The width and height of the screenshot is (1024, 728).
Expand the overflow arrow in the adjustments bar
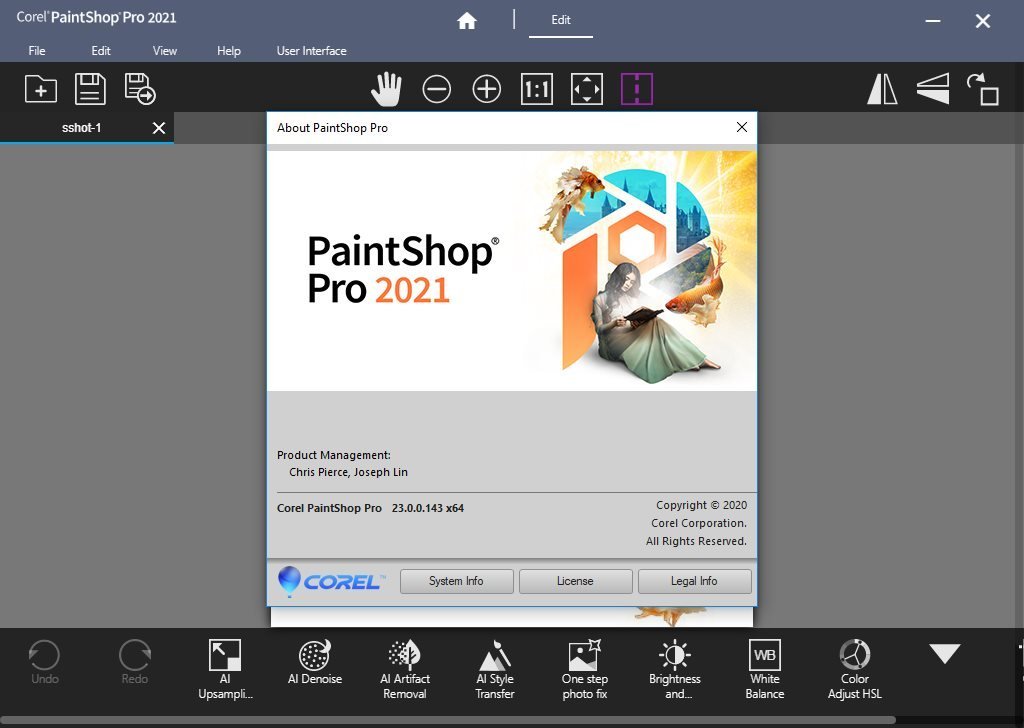pyautogui.click(x=944, y=655)
